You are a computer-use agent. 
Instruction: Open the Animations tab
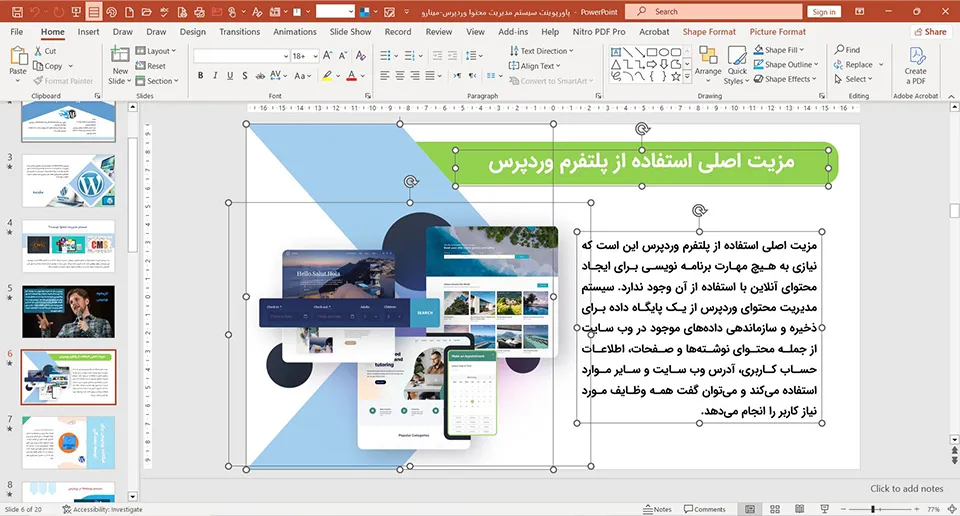pos(294,32)
